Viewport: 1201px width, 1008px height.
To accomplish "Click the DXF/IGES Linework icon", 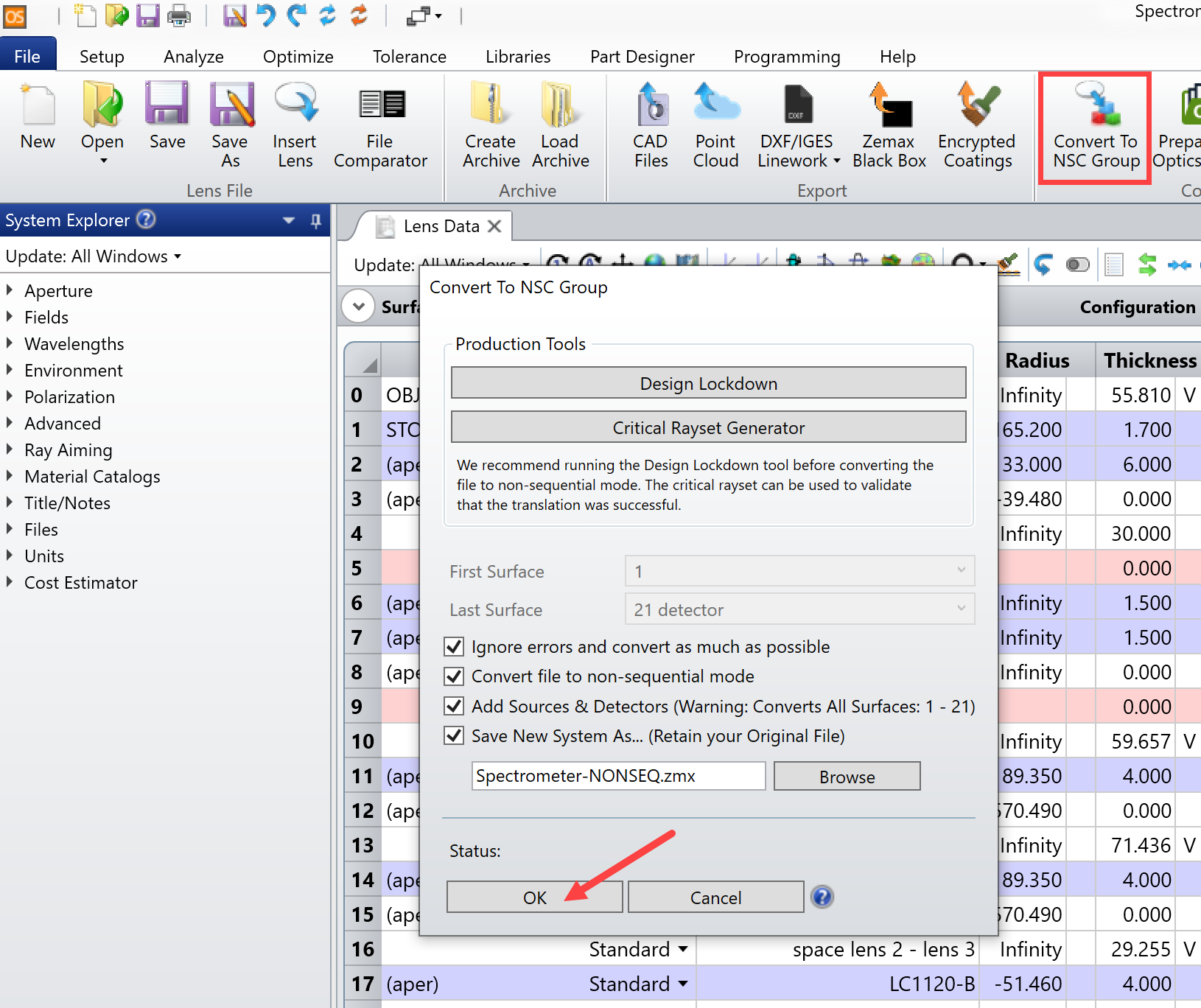I will pos(798,104).
